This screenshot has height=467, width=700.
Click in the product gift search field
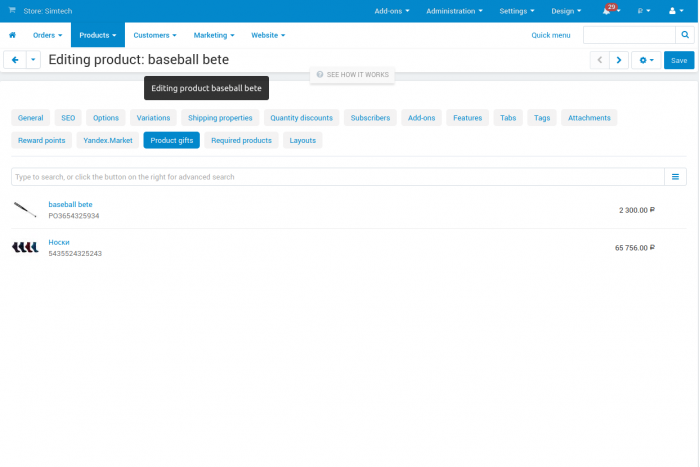(x=338, y=177)
